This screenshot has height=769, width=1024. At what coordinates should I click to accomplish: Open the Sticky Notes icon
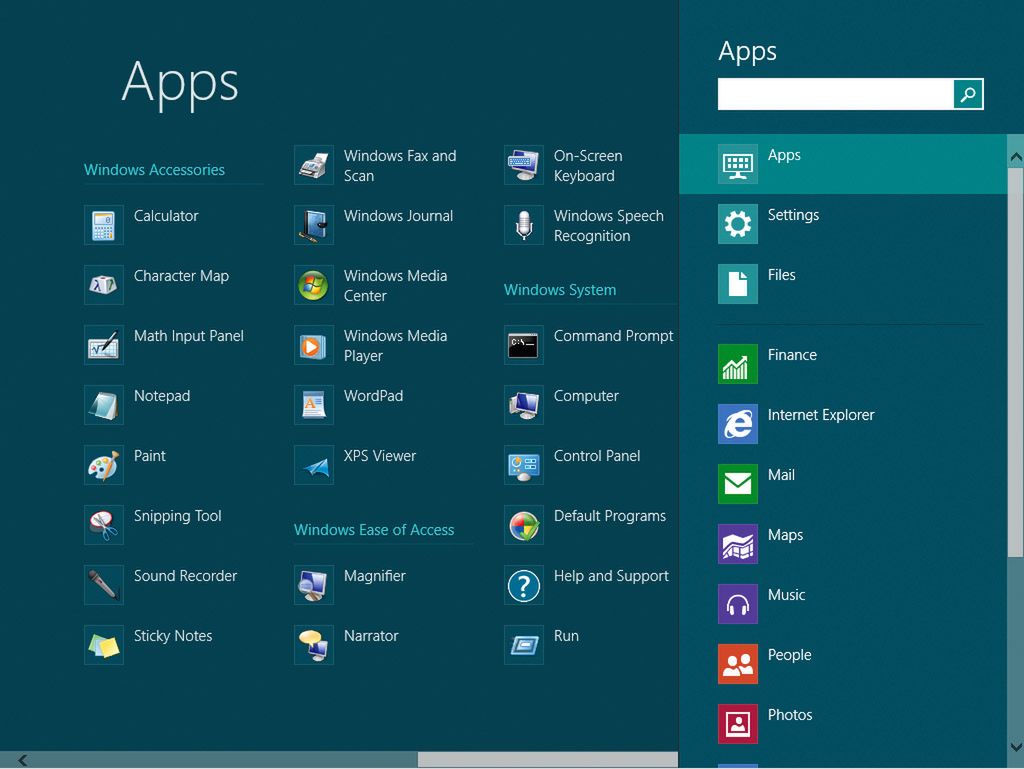[x=104, y=645]
